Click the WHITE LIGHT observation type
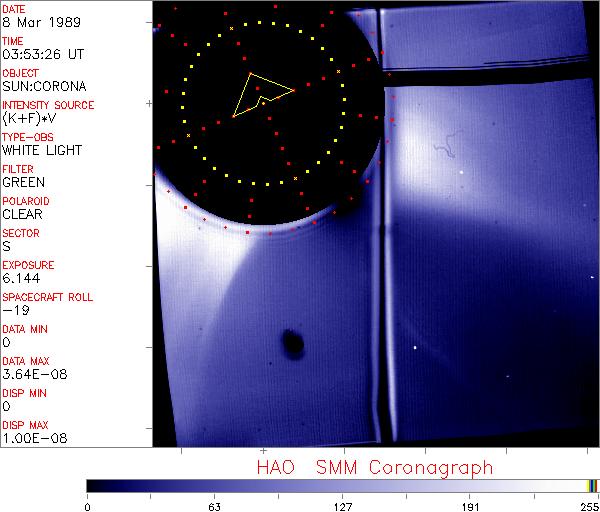600x512 pixels. point(42,150)
